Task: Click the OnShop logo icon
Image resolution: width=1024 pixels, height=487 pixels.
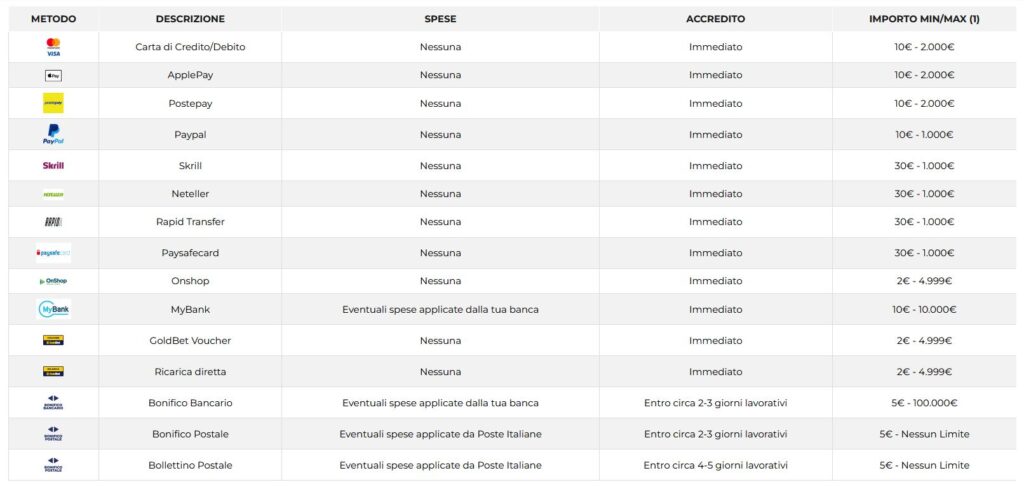Action: pos(53,281)
